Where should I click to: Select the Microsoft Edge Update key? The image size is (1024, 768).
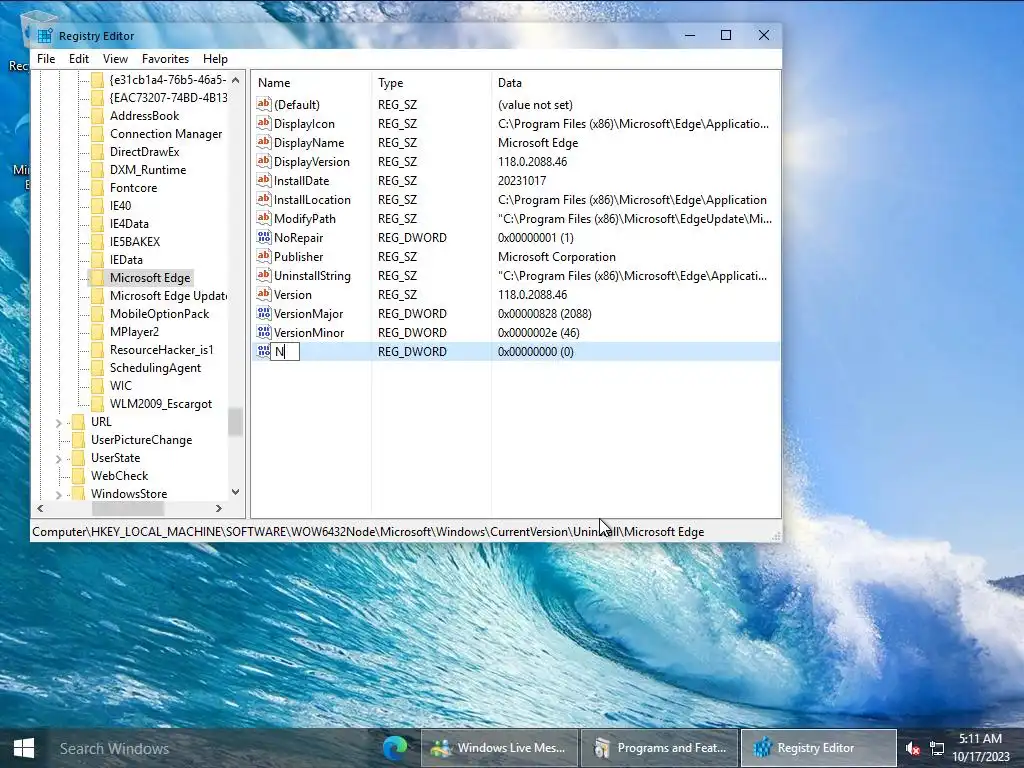coord(168,296)
